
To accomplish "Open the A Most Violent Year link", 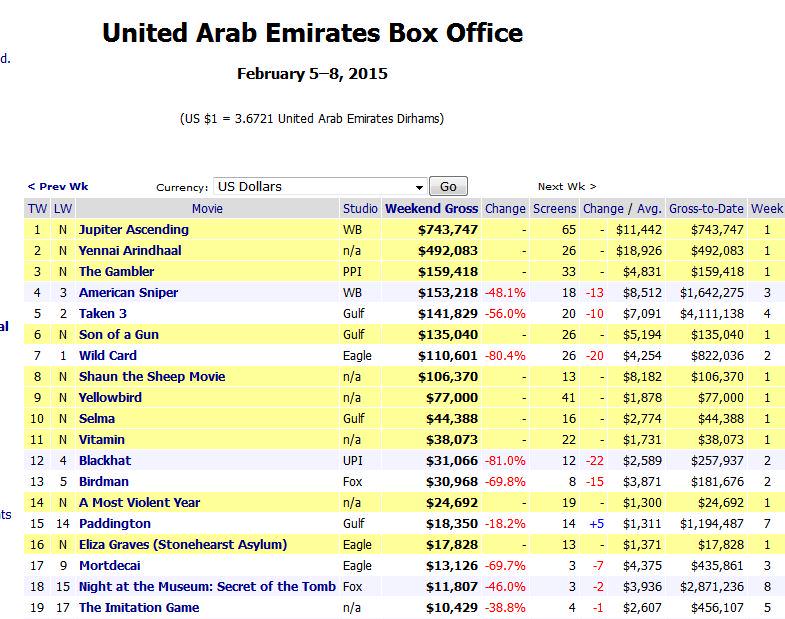I will tap(140, 503).
